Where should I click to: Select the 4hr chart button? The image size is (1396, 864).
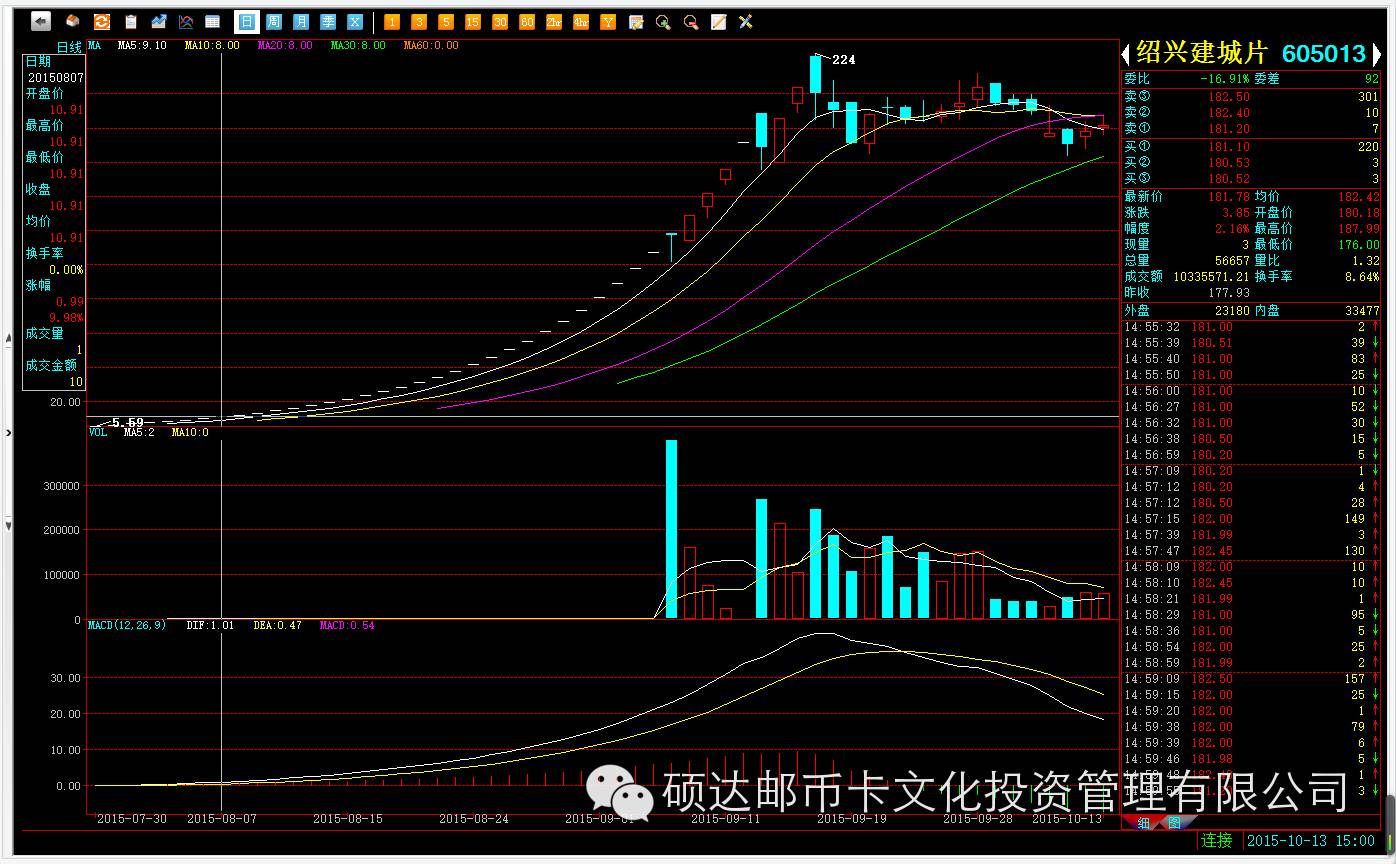(581, 21)
